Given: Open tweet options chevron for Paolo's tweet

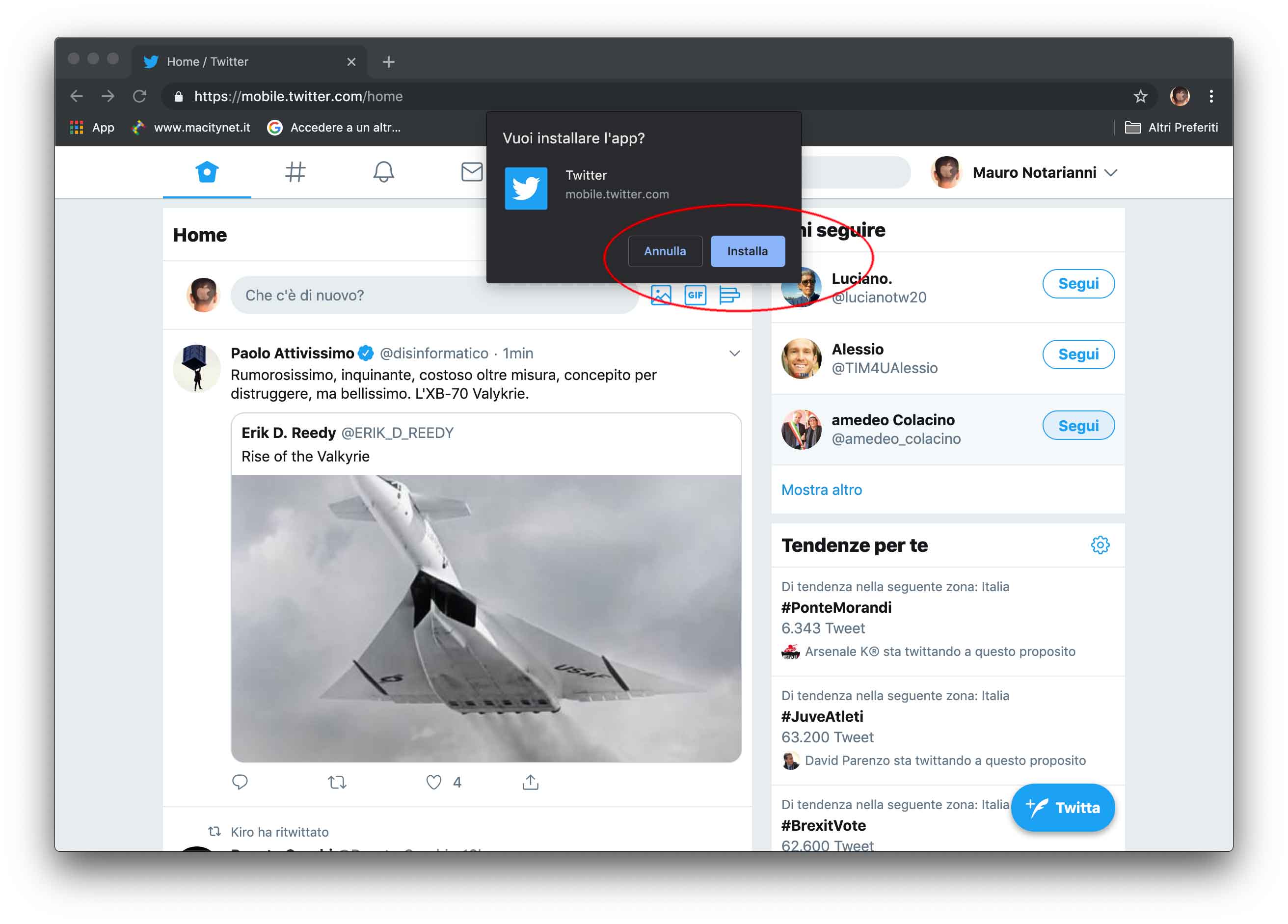Looking at the screenshot, I should coord(734,353).
